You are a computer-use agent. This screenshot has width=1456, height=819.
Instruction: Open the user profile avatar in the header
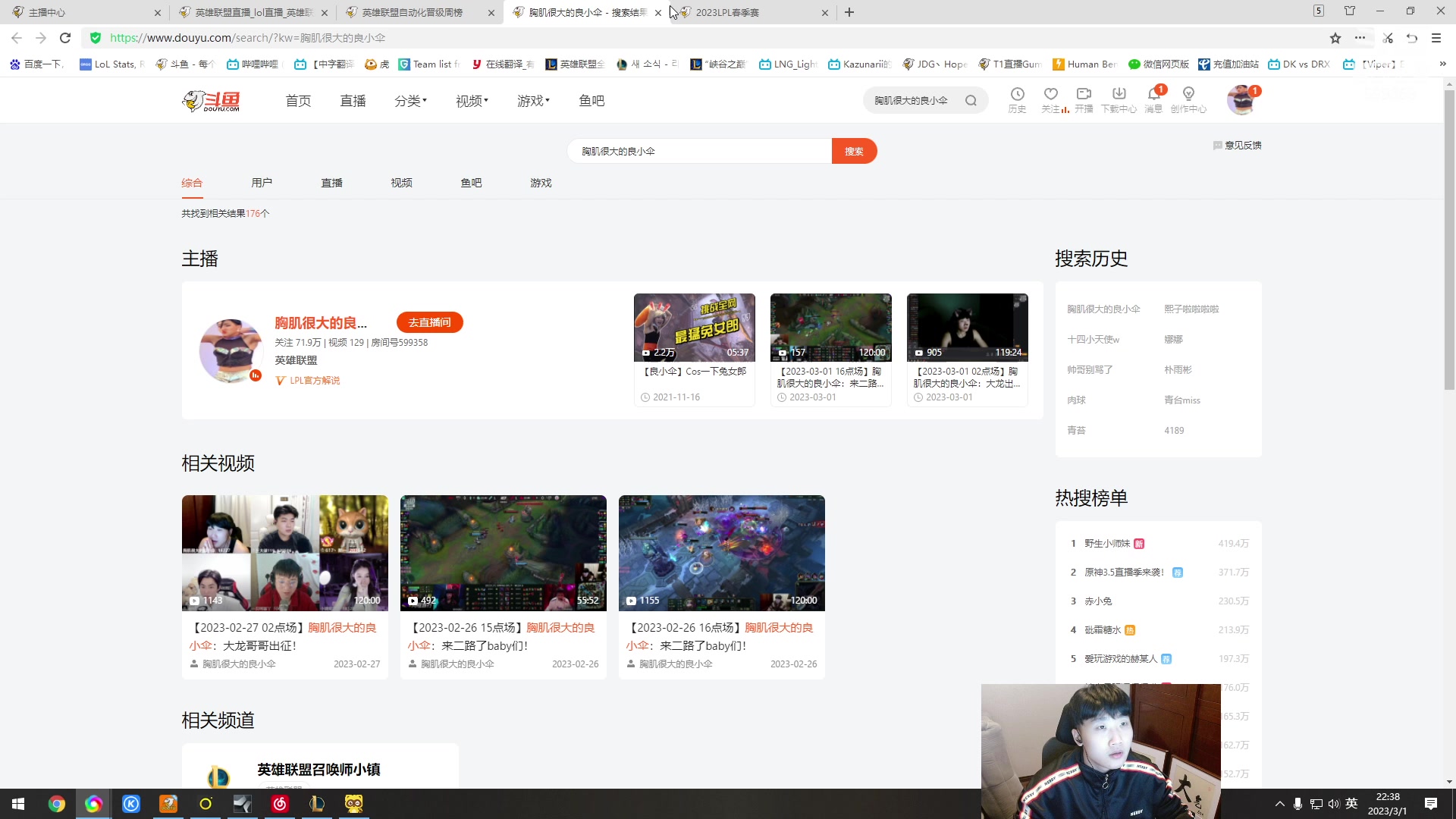coord(1241,100)
